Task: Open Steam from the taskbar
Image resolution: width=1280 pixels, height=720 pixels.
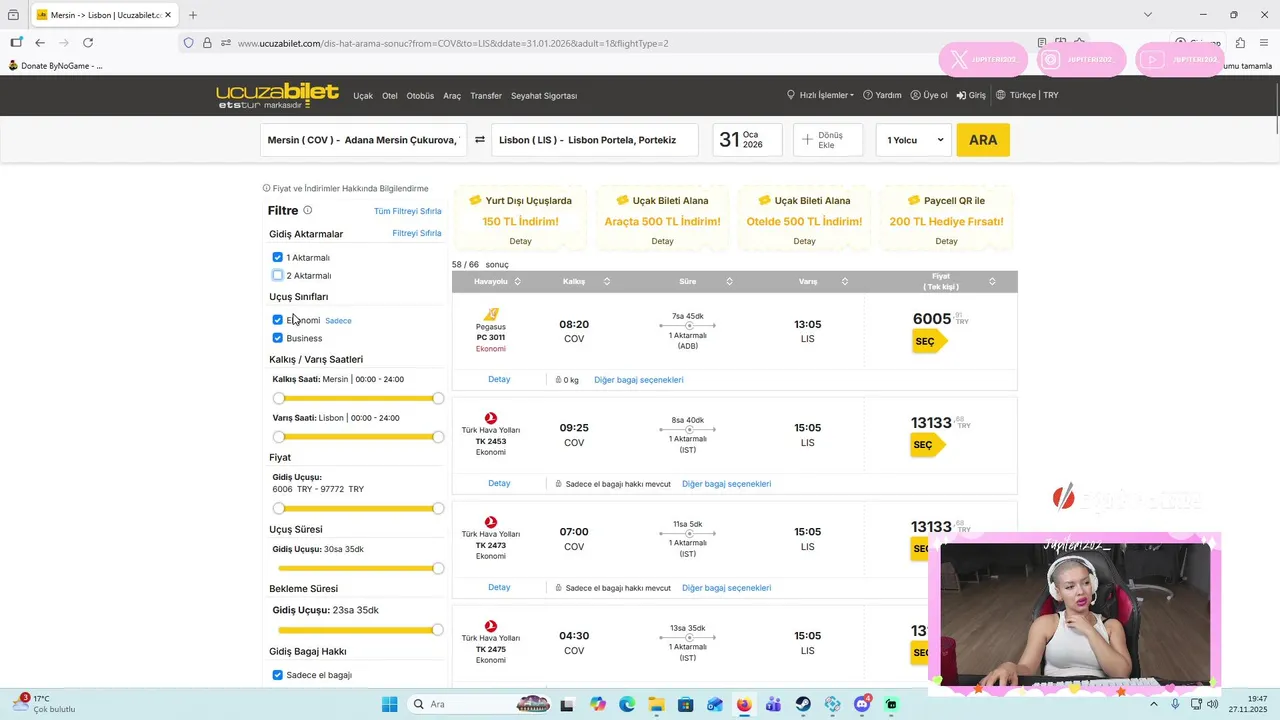Action: point(803,704)
